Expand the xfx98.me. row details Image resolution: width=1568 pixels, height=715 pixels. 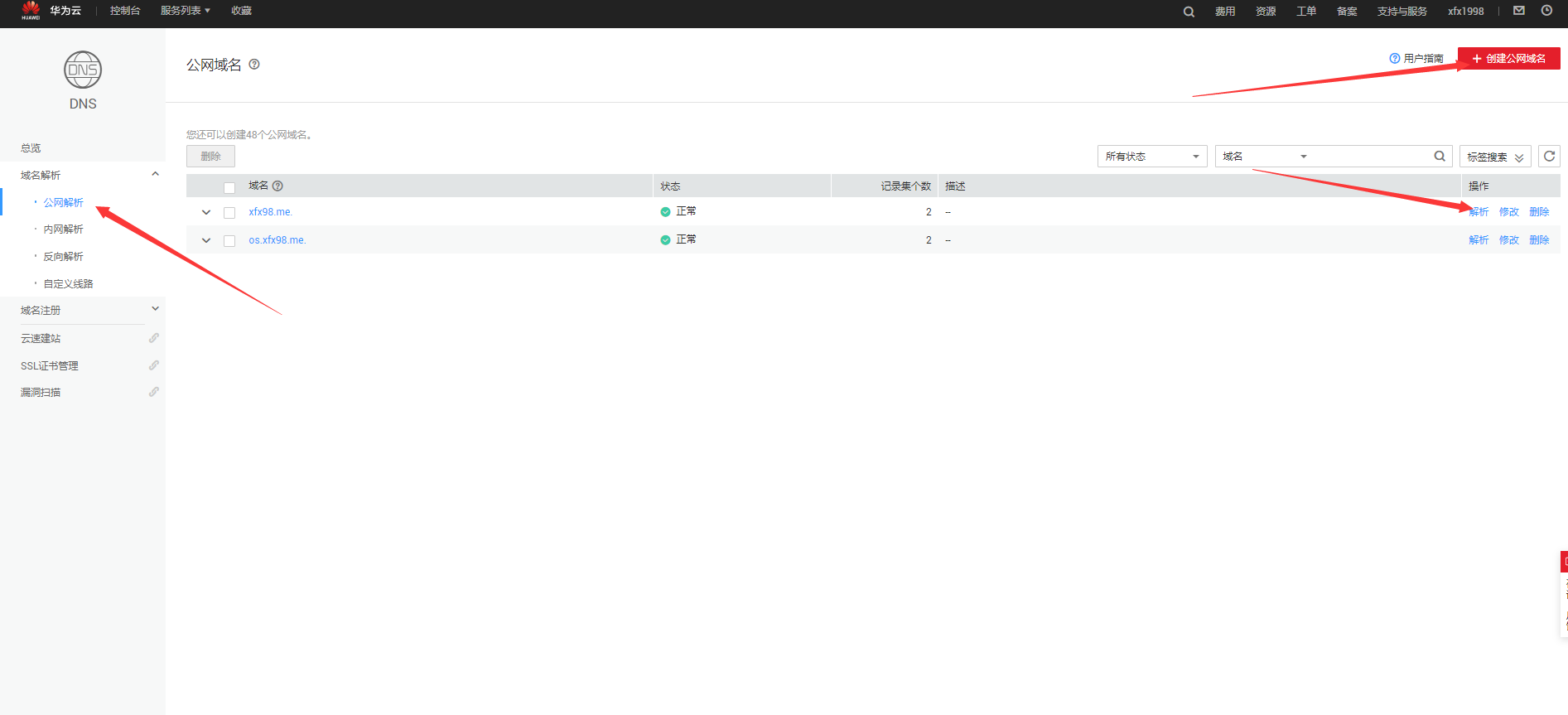206,212
